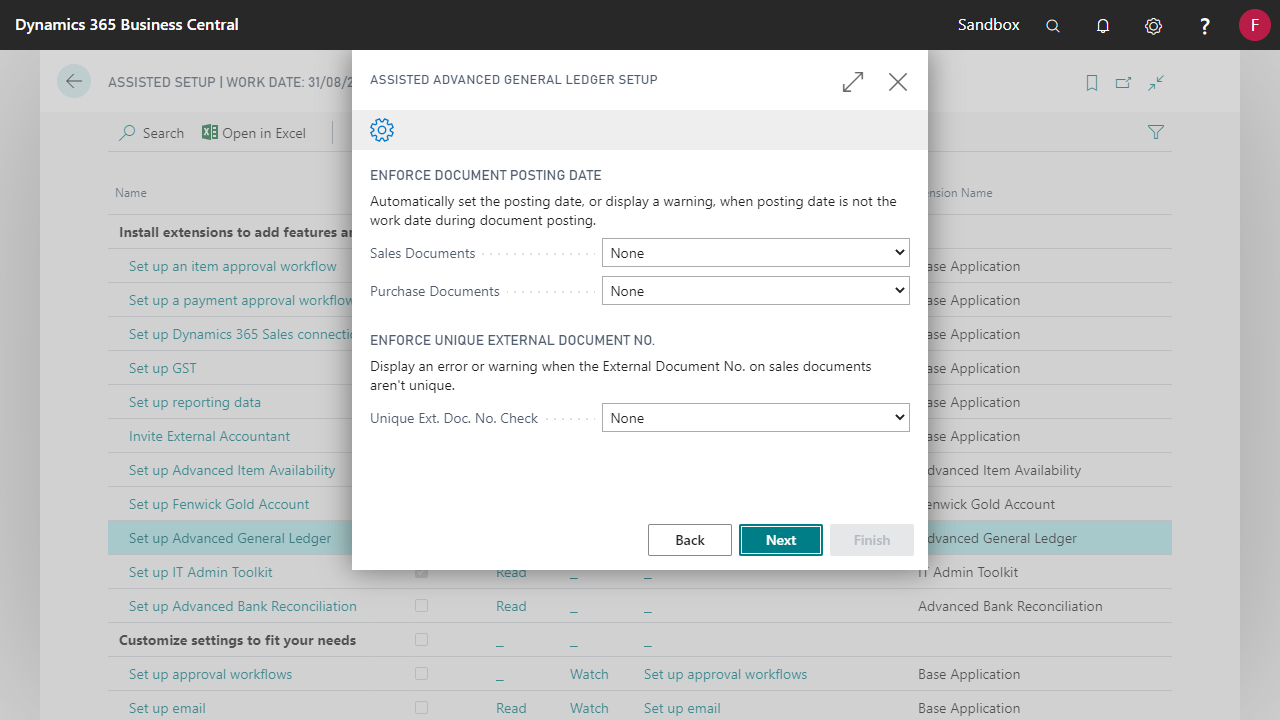This screenshot has width=1280, height=720.
Task: Toggle checkbox for Set up IT Admin Toolkit
Action: 421,572
